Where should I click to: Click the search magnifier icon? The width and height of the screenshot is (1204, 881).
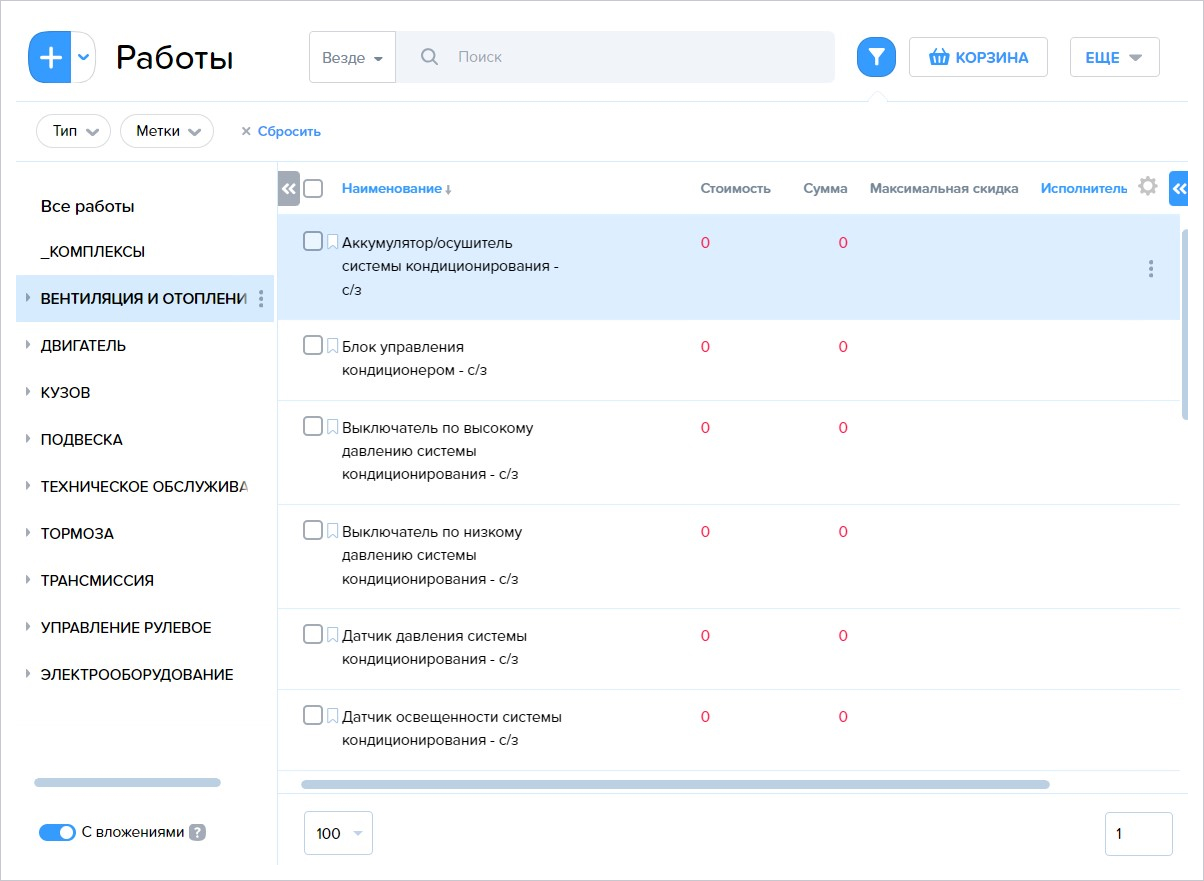(x=430, y=57)
